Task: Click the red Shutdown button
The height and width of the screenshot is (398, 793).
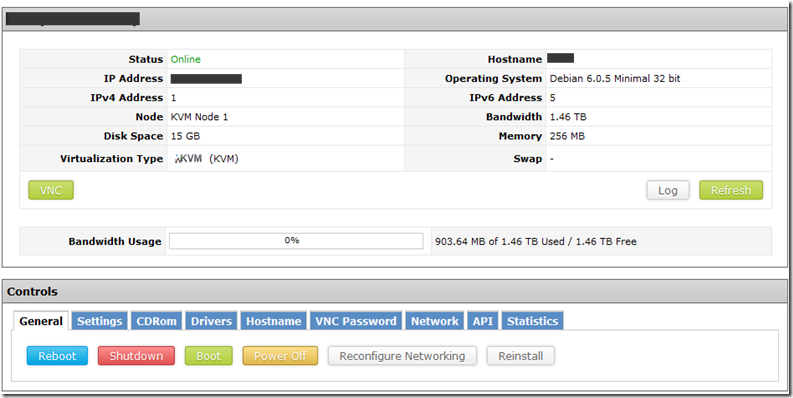Action: click(x=136, y=356)
